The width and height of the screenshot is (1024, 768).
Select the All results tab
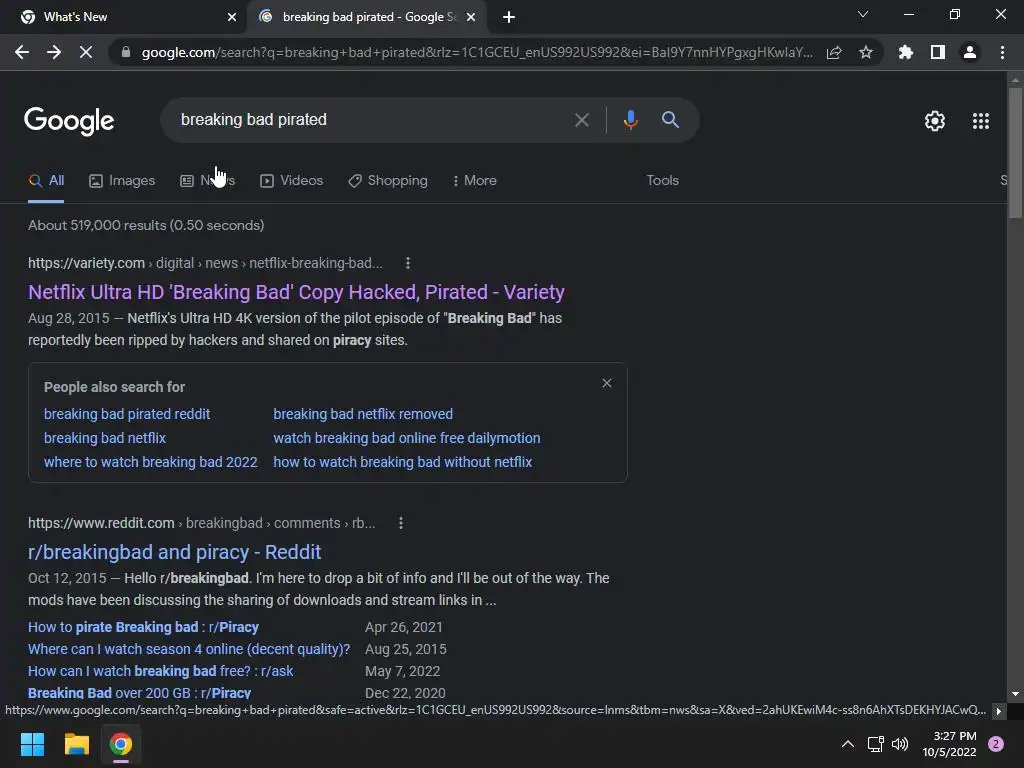click(46, 181)
